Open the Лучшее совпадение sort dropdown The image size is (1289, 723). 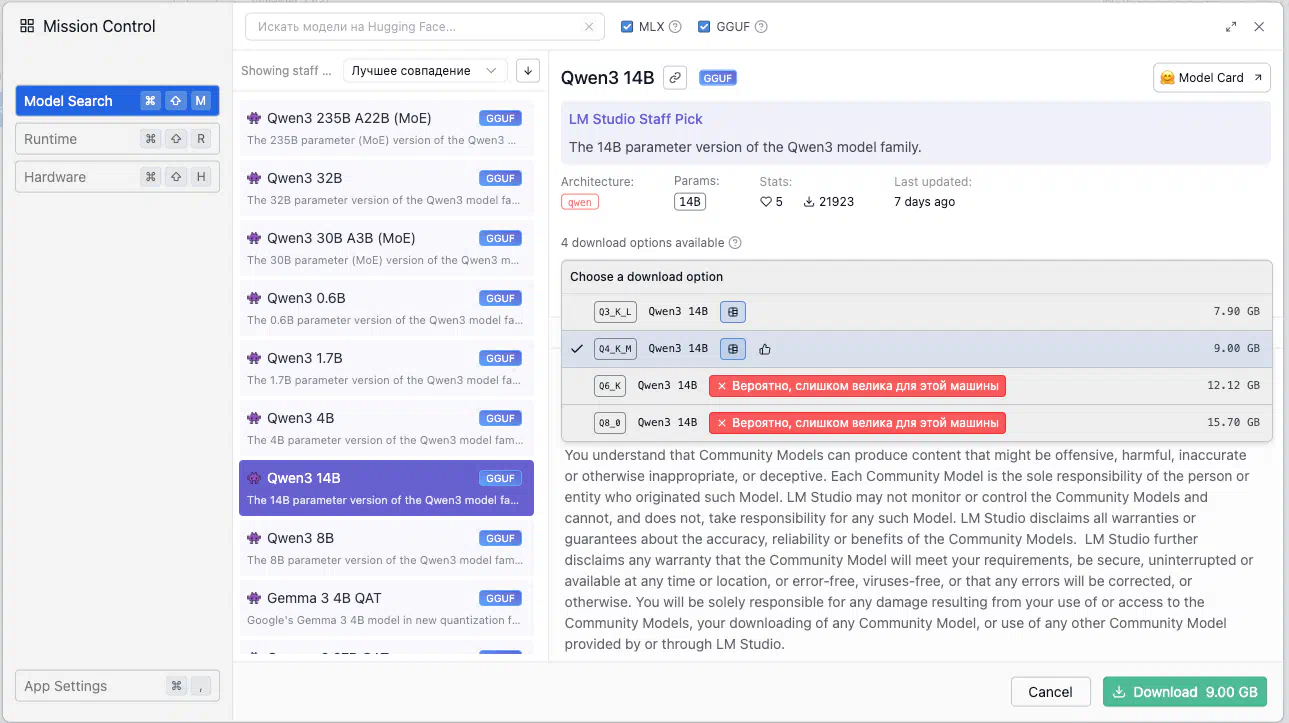pos(425,71)
